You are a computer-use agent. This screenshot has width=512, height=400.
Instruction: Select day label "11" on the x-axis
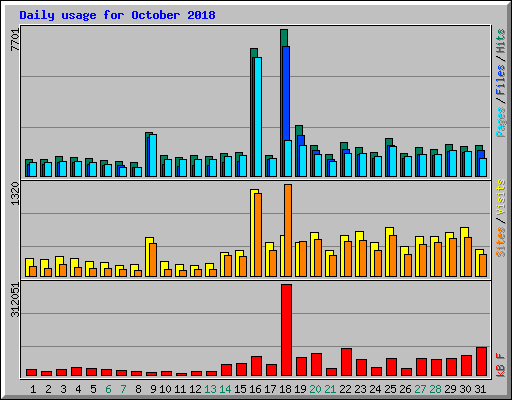[x=180, y=389]
